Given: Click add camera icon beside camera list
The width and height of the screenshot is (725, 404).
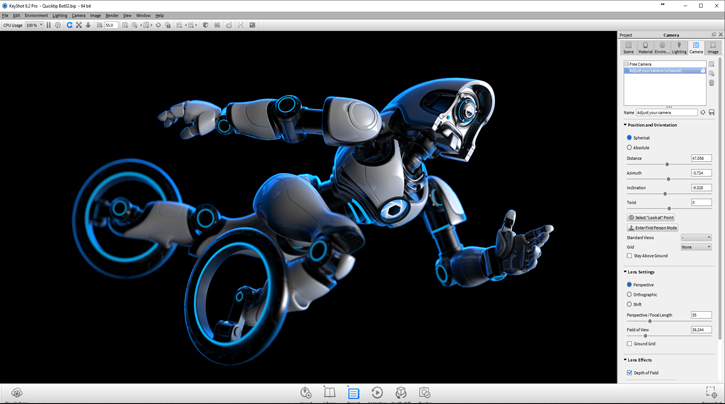Looking at the screenshot, I should (712, 64).
